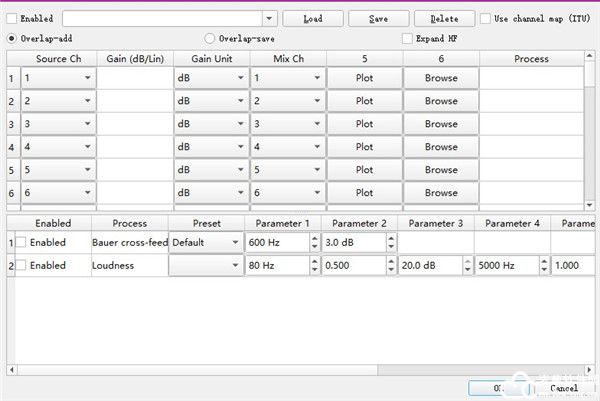The image size is (600, 401).
Task: Enable the Loudness process checkbox
Action: point(21,266)
